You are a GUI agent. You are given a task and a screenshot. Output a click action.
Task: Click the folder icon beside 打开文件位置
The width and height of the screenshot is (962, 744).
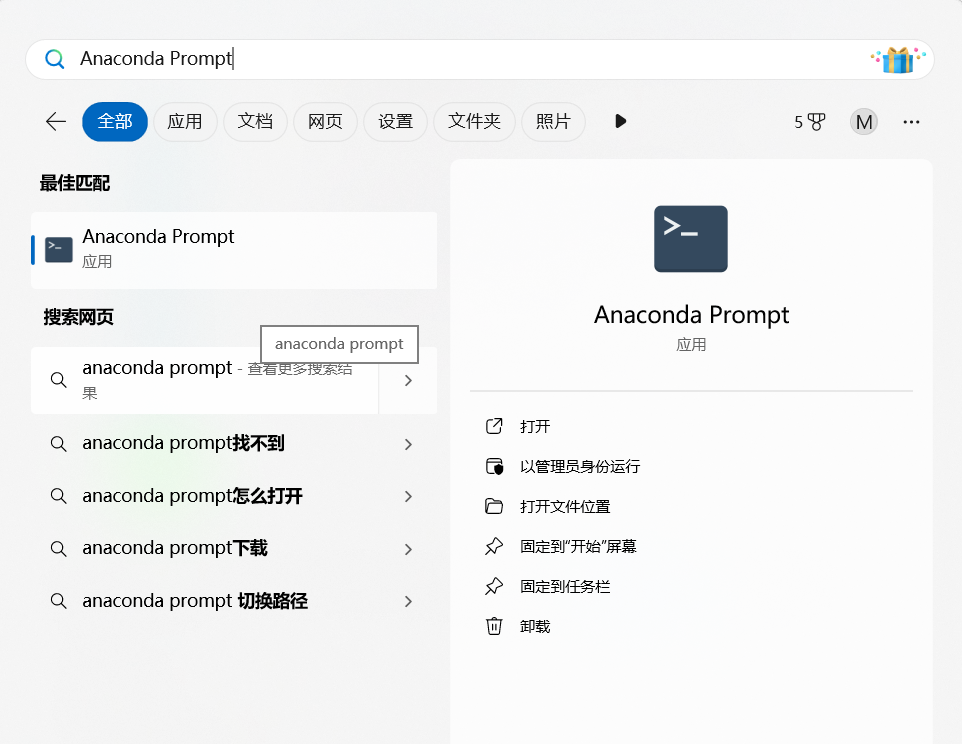[x=494, y=507]
